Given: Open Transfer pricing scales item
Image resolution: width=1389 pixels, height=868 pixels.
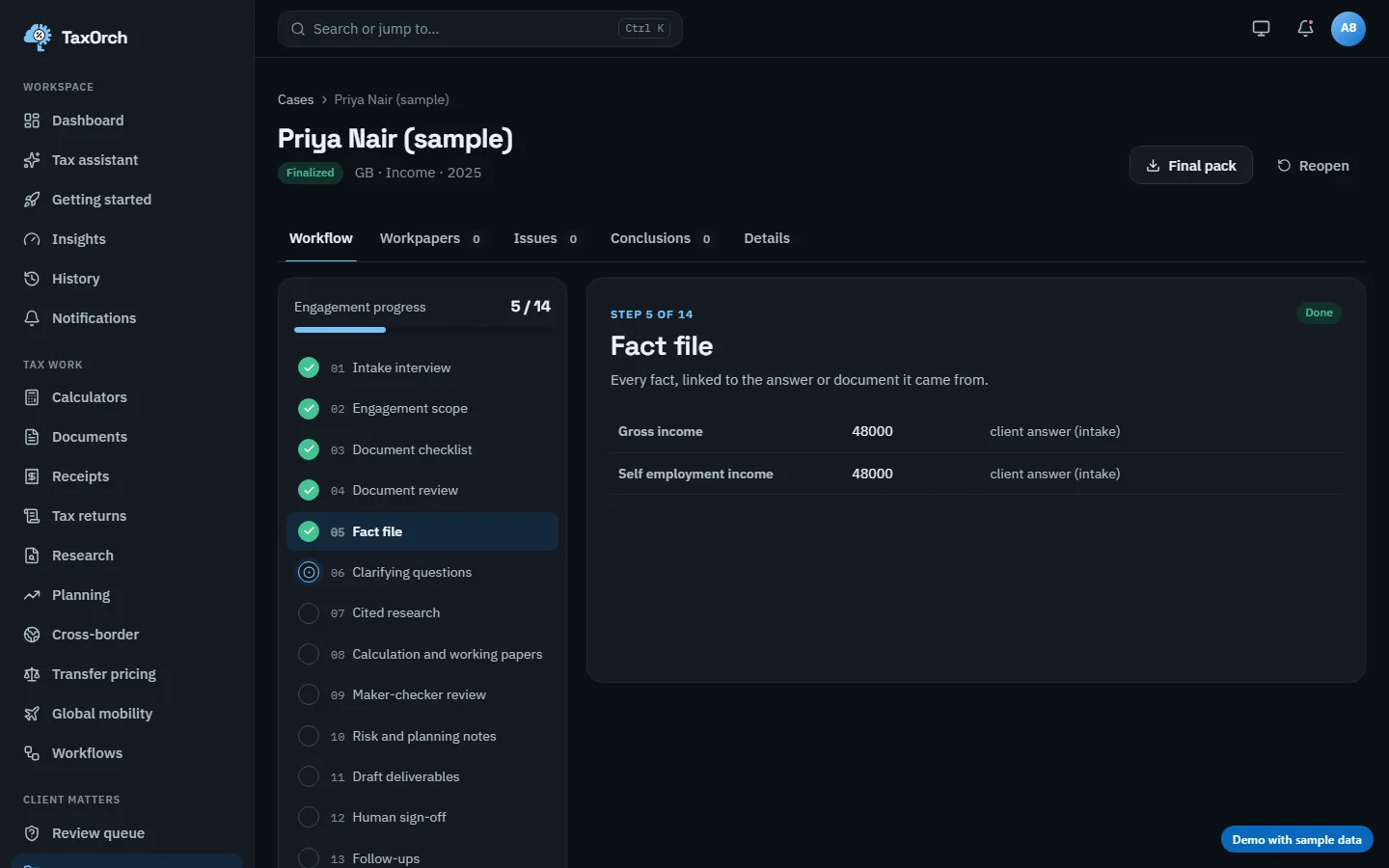Looking at the screenshot, I should click(x=126, y=674).
